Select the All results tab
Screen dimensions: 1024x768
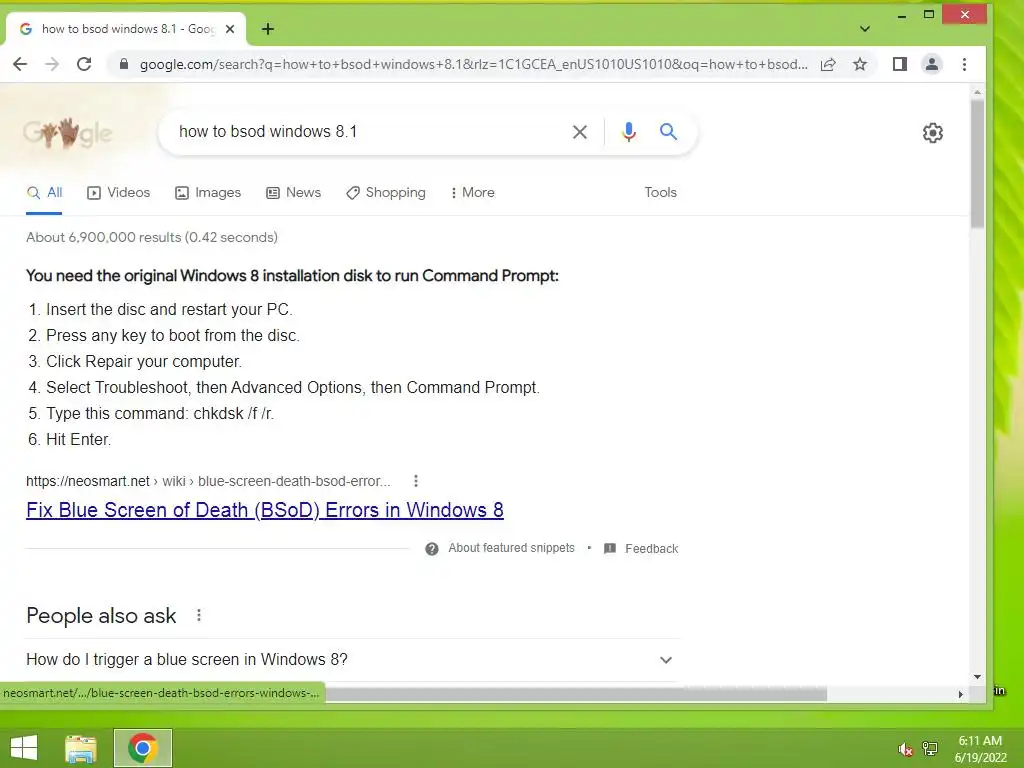click(44, 193)
